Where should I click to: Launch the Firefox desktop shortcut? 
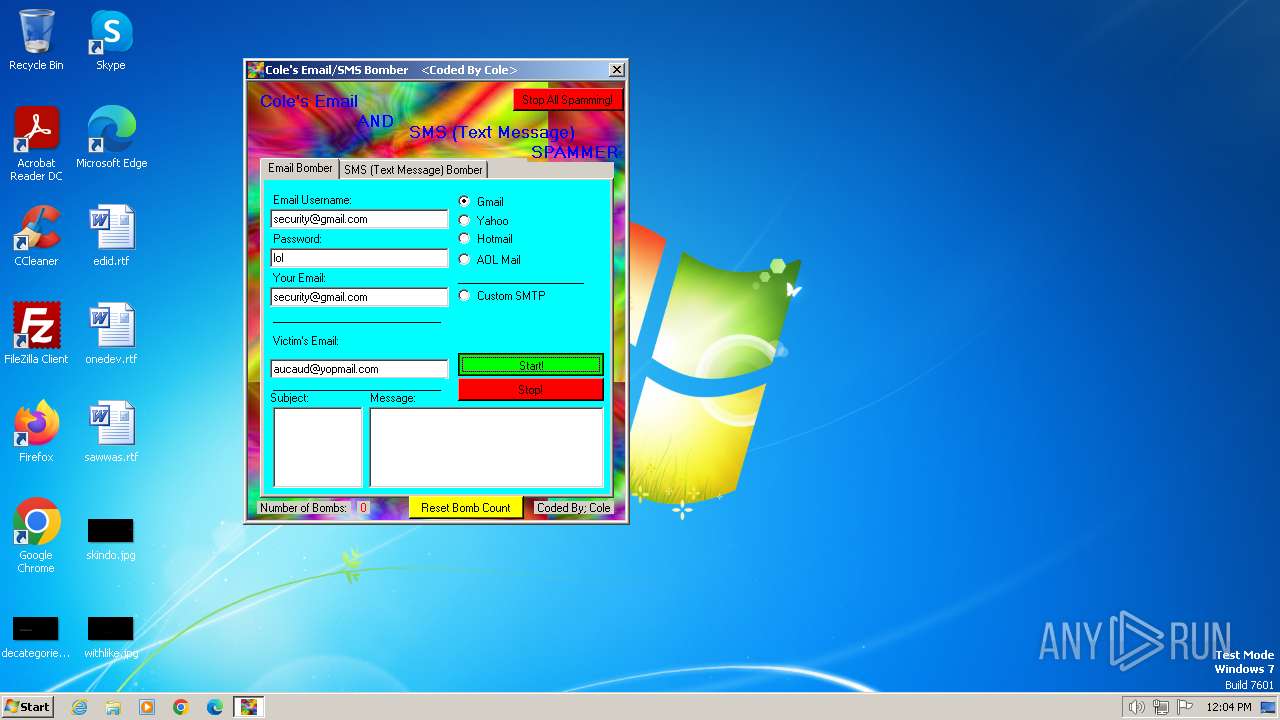[36, 432]
